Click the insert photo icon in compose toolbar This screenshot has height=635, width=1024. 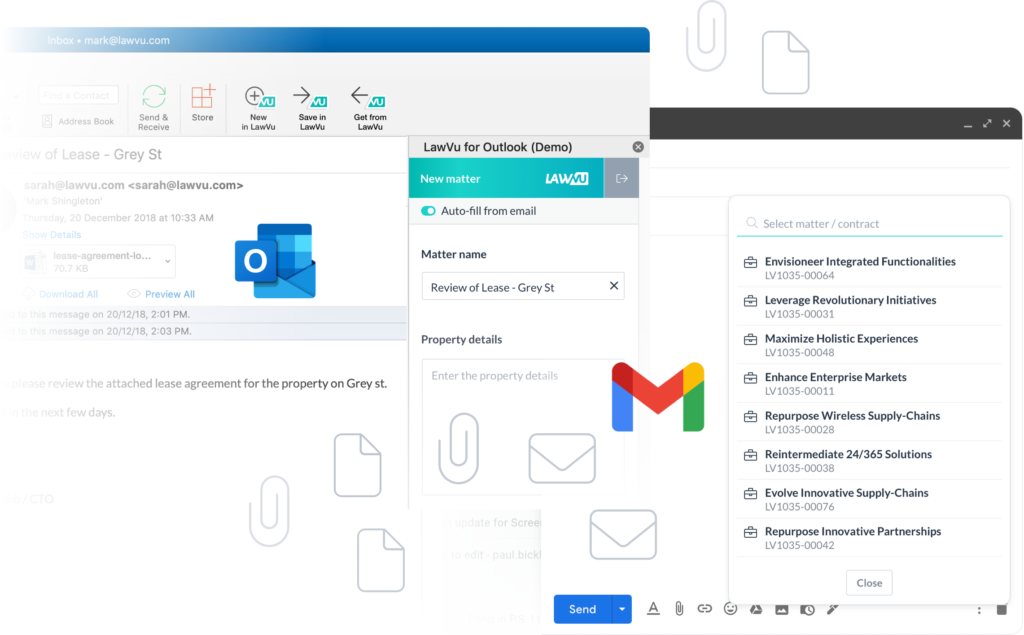click(782, 610)
